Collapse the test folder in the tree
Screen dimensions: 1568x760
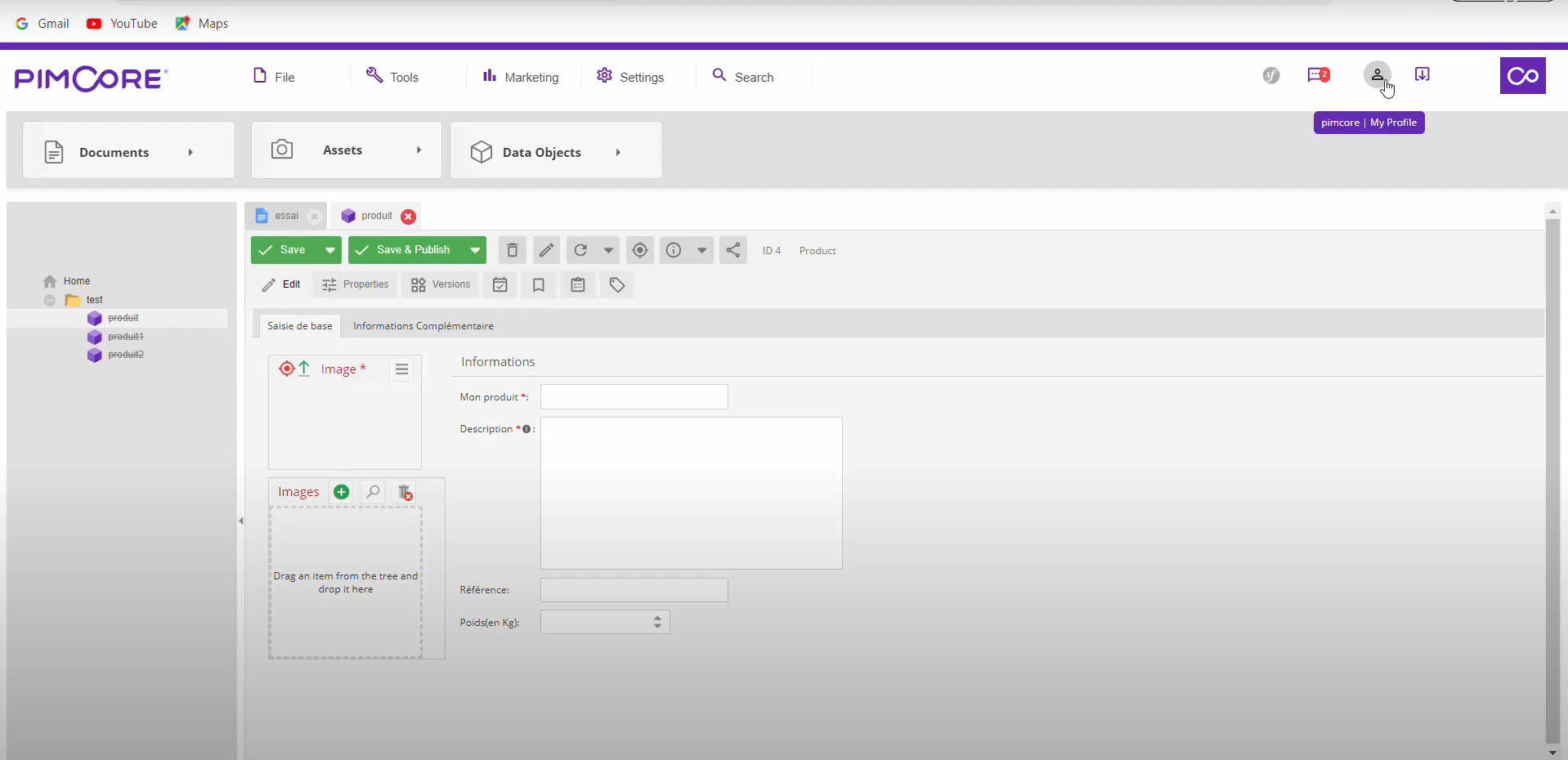50,300
